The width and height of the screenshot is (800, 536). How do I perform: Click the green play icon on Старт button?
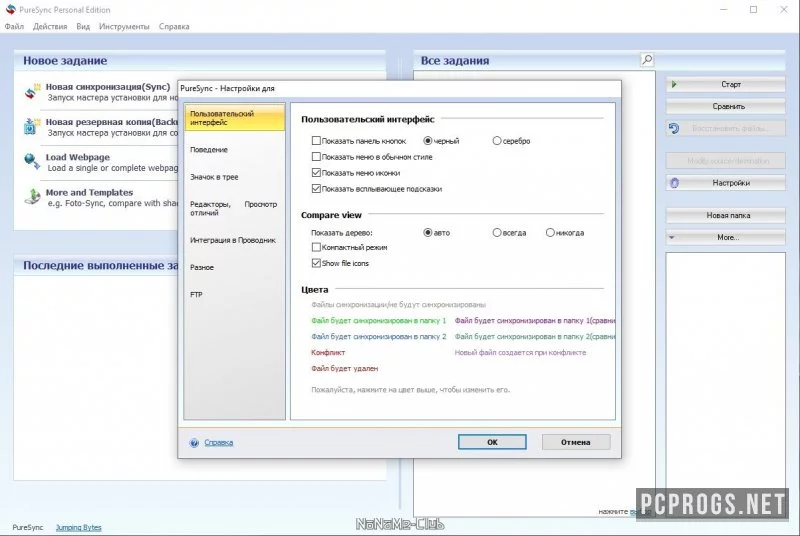tap(674, 84)
